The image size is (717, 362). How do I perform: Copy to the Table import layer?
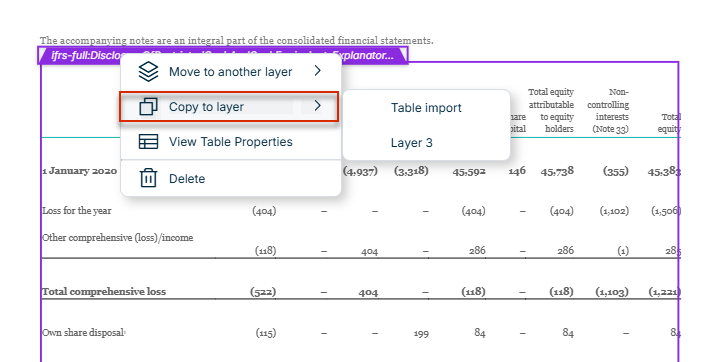[x=426, y=108]
